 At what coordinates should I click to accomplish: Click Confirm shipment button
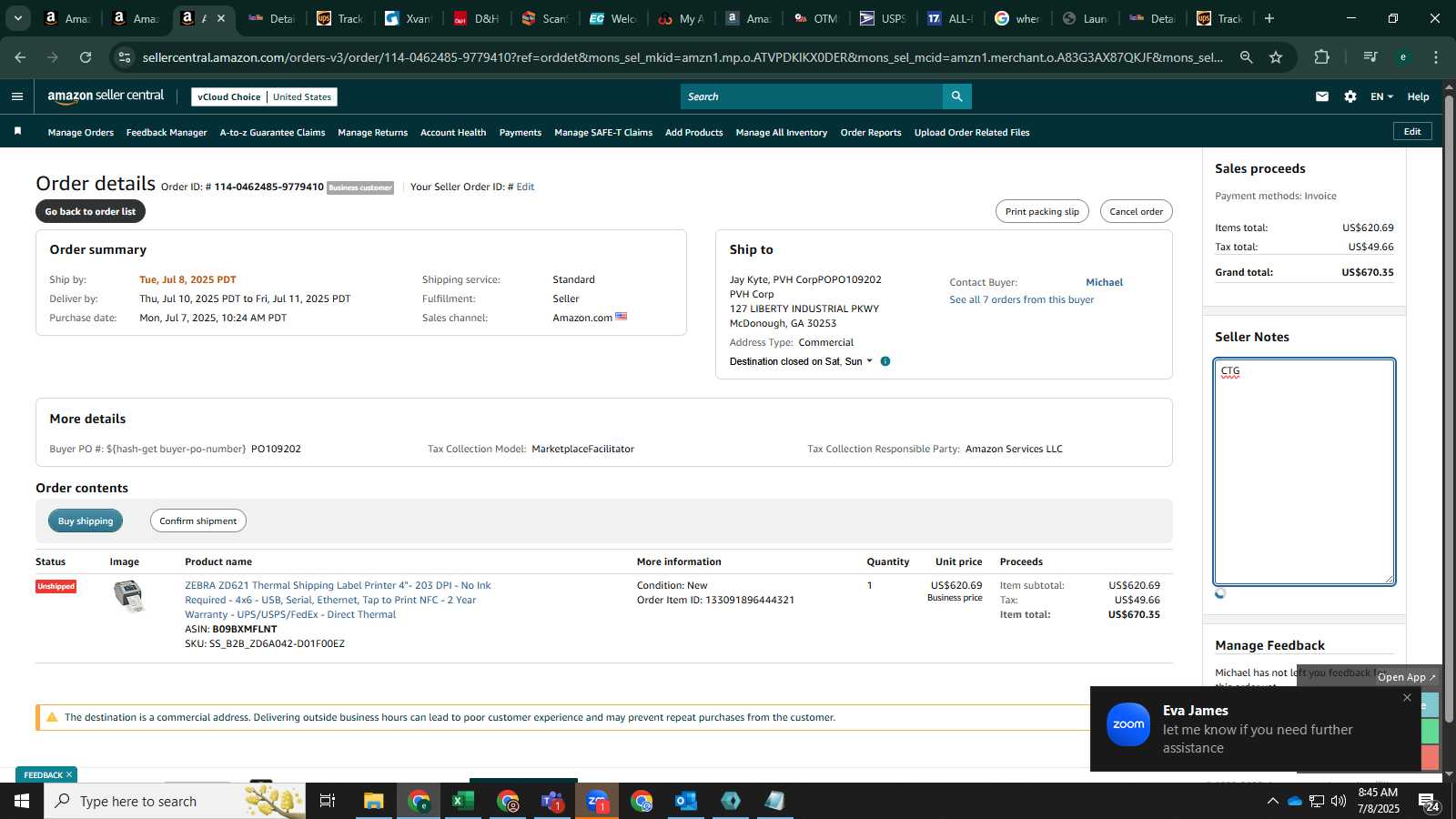click(x=197, y=521)
